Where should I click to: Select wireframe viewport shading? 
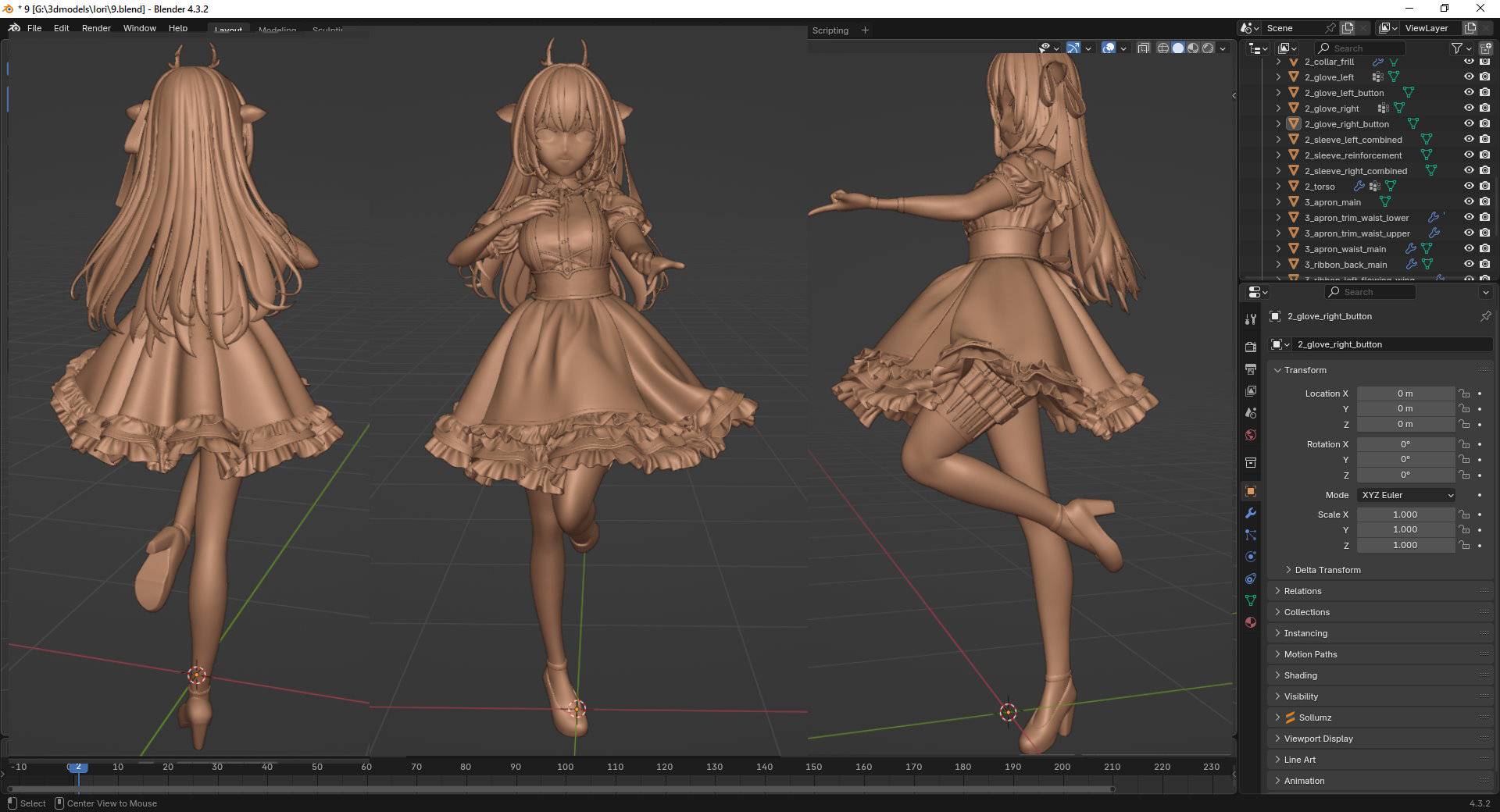click(x=1162, y=48)
